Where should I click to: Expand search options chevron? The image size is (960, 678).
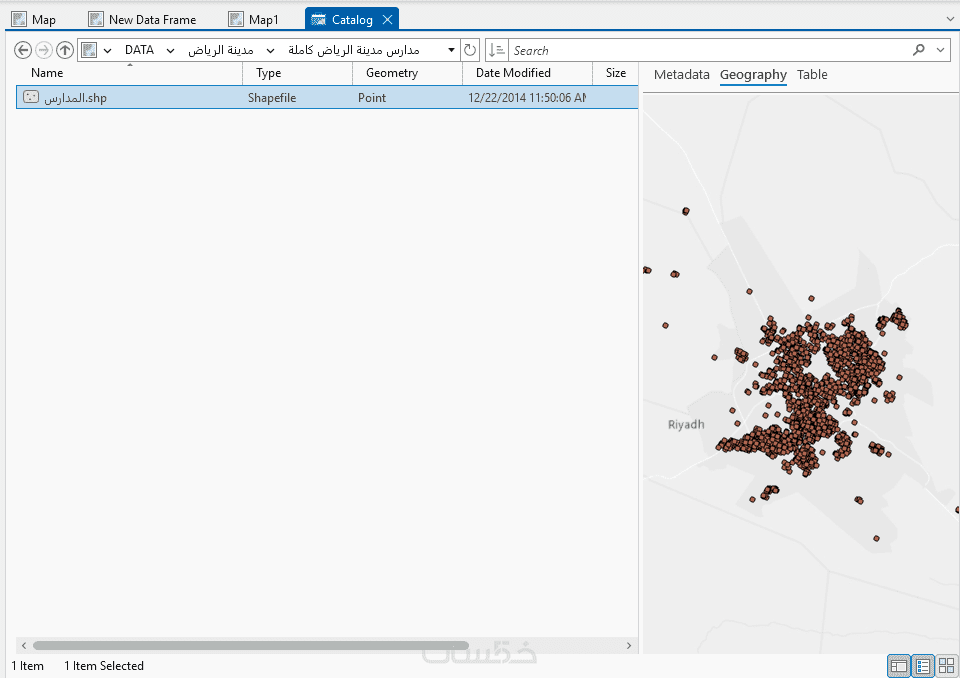click(x=940, y=50)
